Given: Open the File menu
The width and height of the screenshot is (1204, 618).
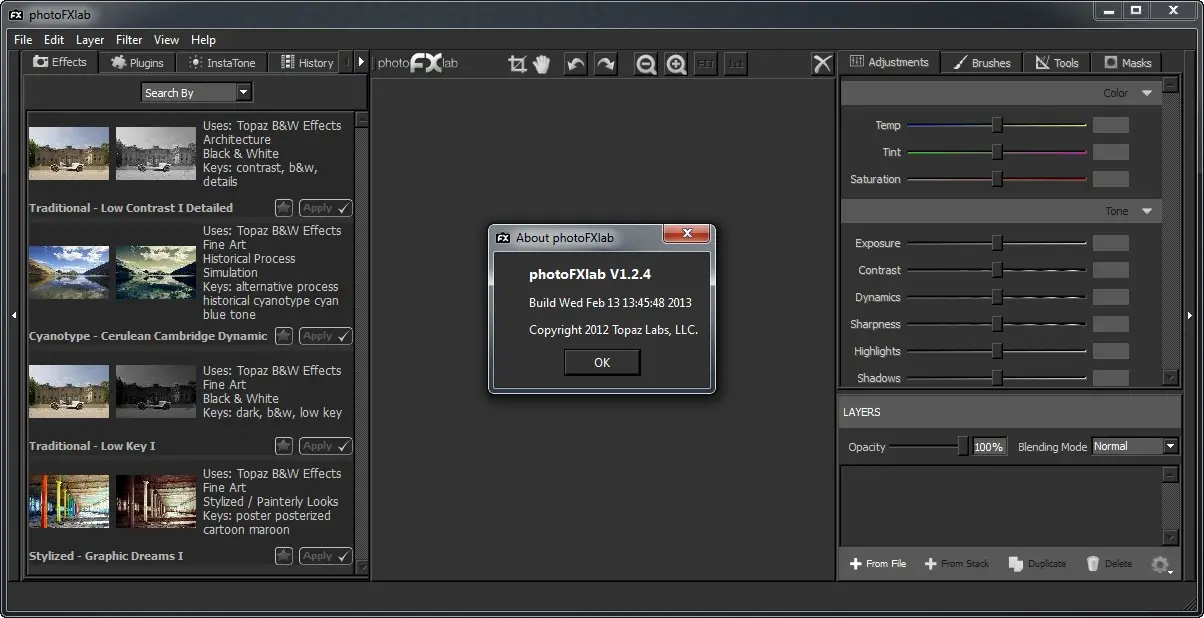Looking at the screenshot, I should click(23, 40).
